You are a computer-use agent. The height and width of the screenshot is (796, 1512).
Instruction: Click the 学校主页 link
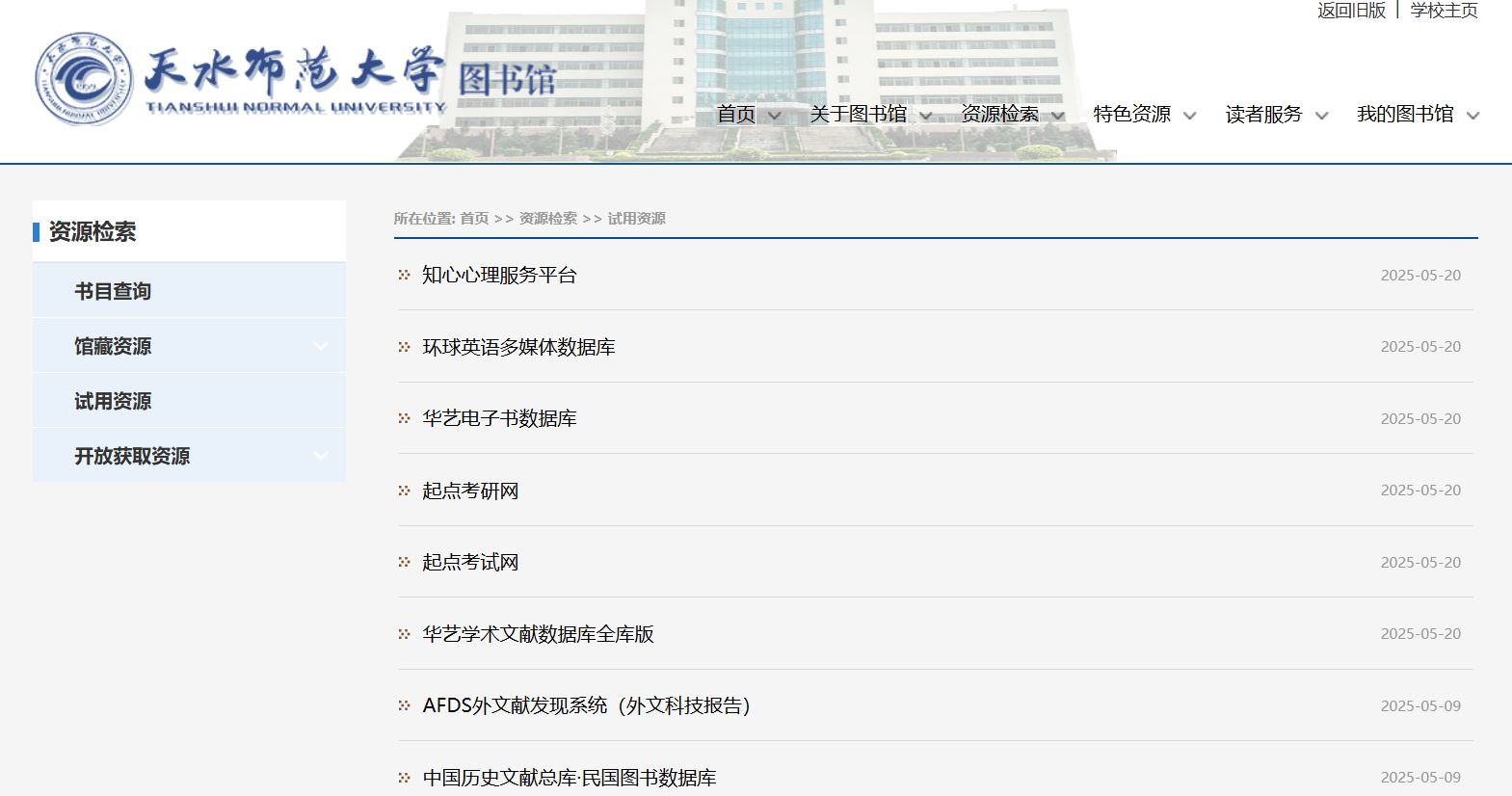pyautogui.click(x=1445, y=11)
